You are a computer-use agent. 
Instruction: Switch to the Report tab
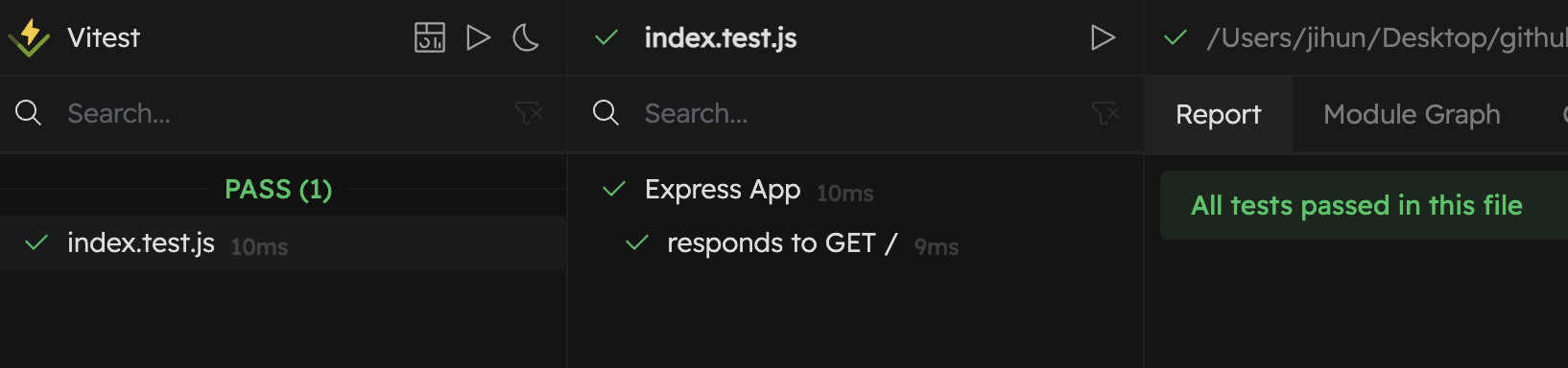pos(1218,114)
